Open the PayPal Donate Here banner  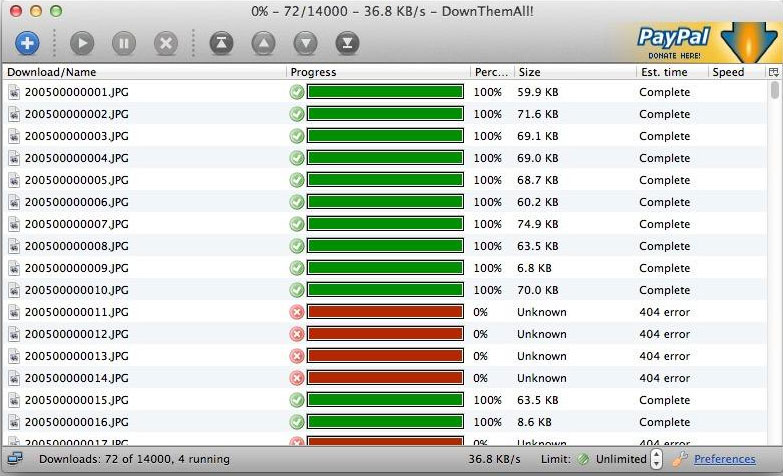(674, 42)
